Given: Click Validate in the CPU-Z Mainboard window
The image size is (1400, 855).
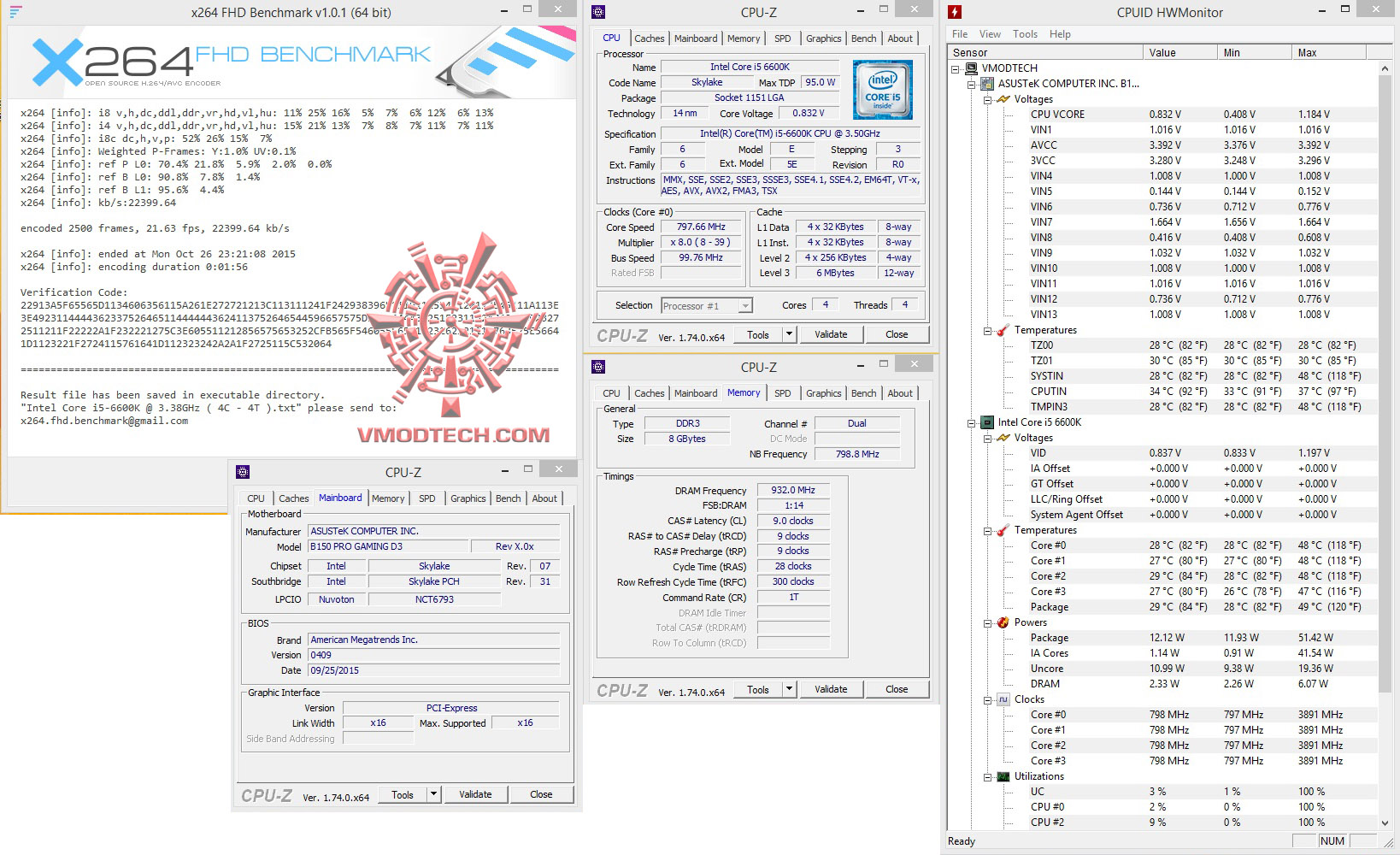Looking at the screenshot, I should tap(475, 794).
